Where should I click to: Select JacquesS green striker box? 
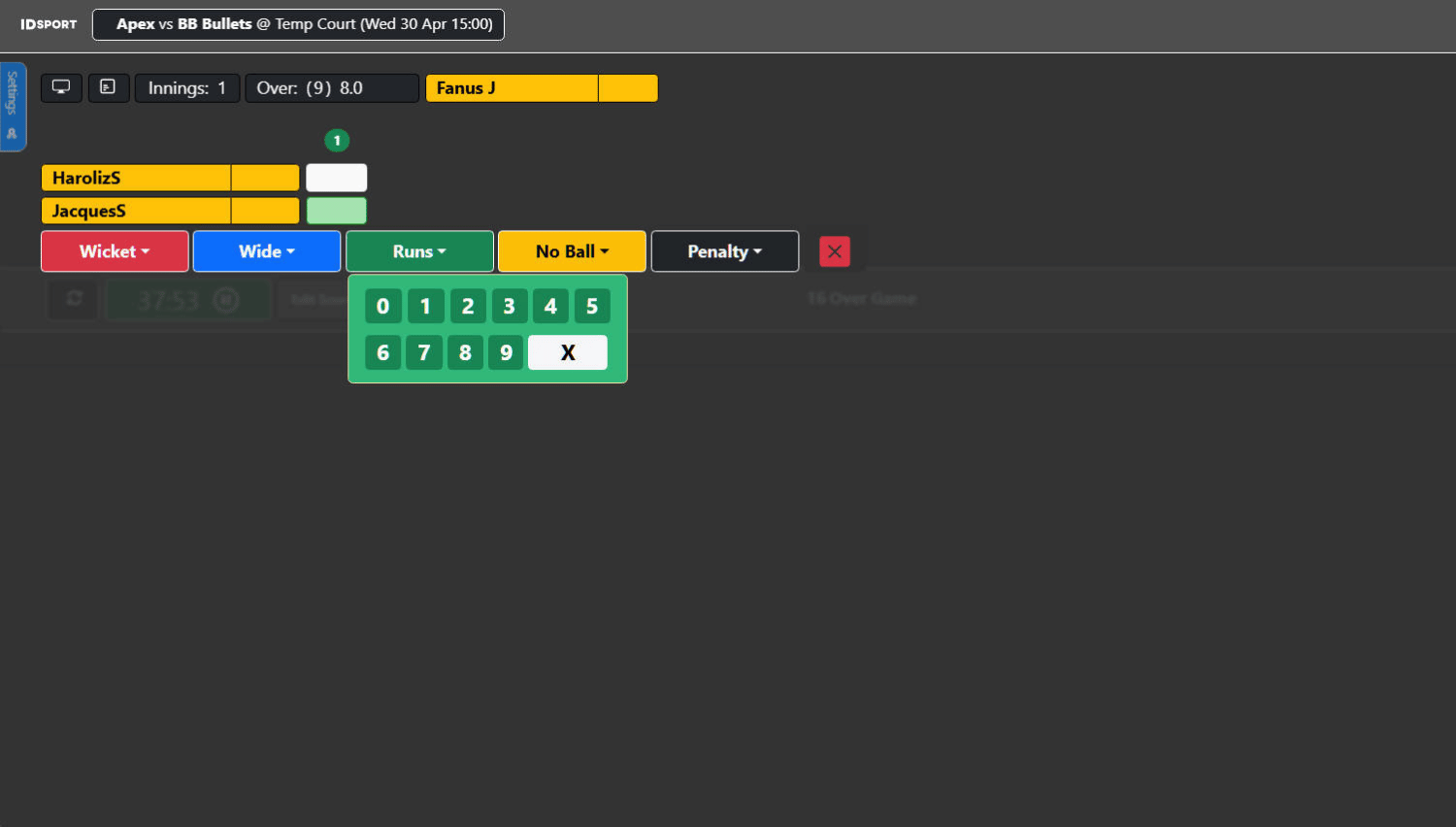[337, 211]
